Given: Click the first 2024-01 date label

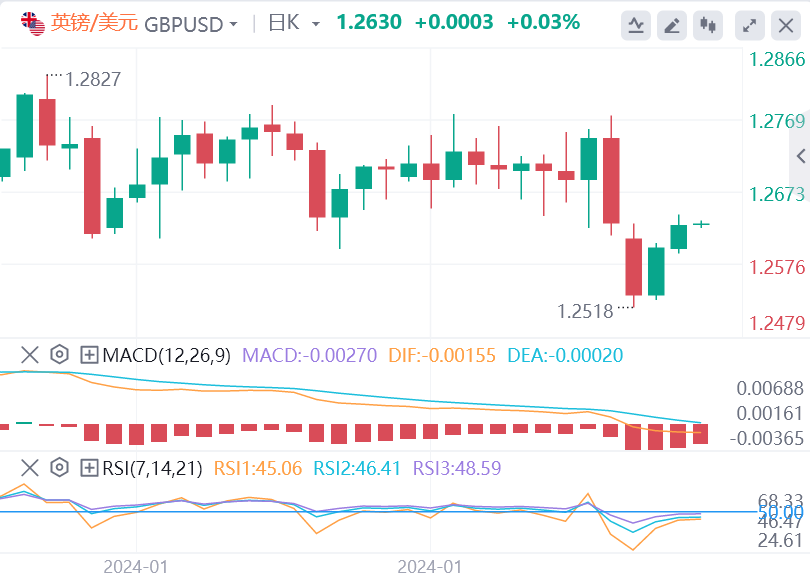Looking at the screenshot, I should coord(136,566).
